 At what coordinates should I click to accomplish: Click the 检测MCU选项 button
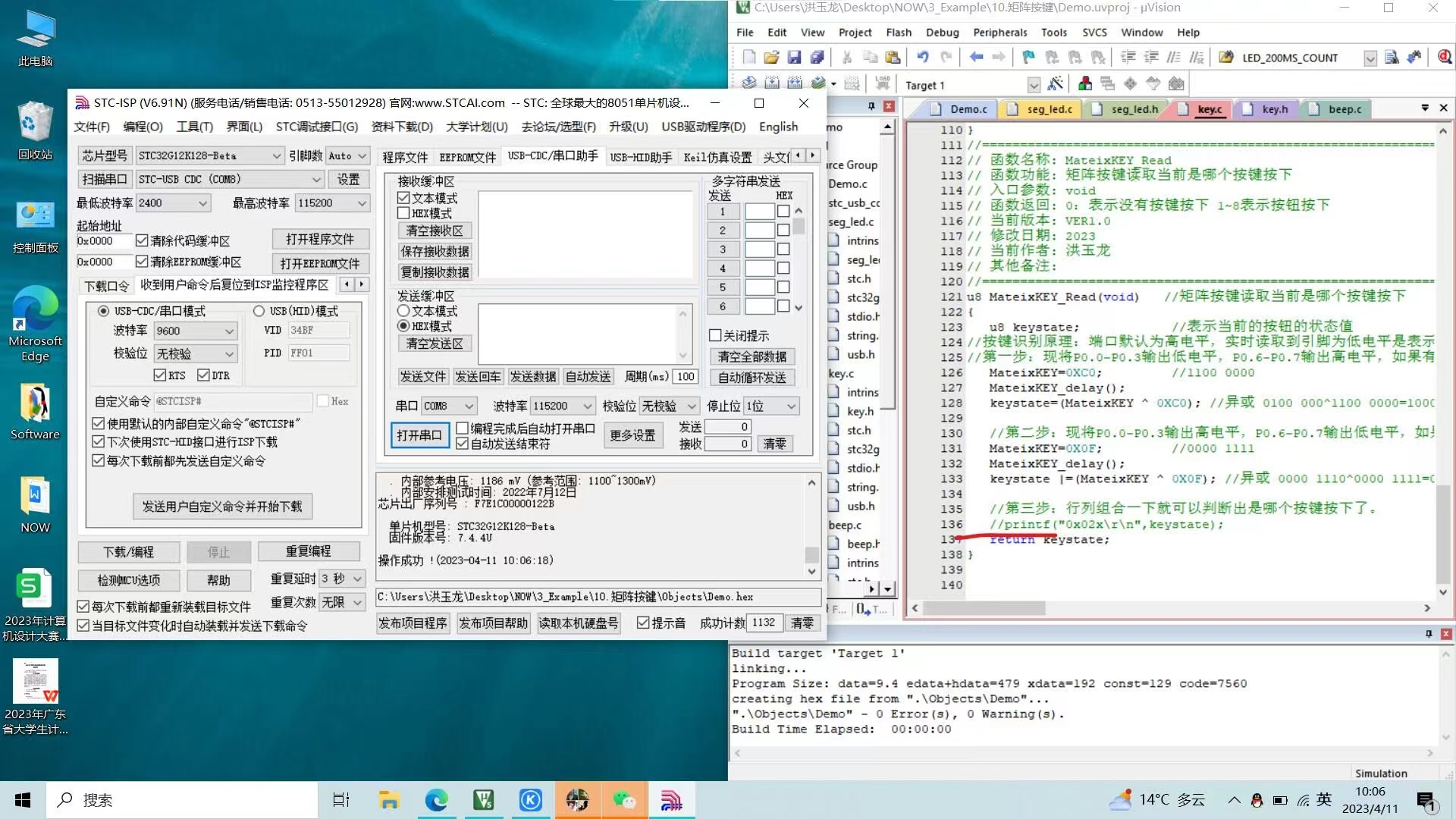tap(129, 580)
